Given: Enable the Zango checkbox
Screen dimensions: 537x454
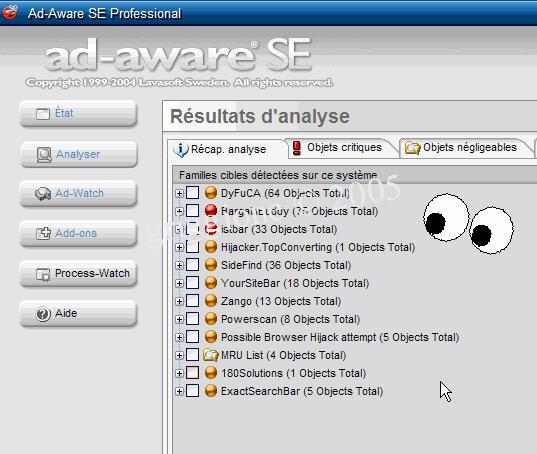Looking at the screenshot, I should point(192,301).
